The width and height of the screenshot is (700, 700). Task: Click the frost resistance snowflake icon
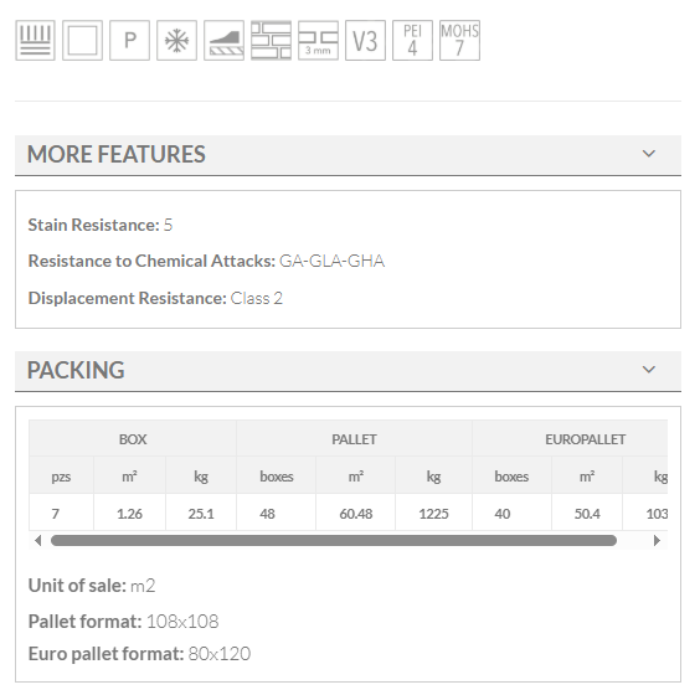click(x=176, y=41)
